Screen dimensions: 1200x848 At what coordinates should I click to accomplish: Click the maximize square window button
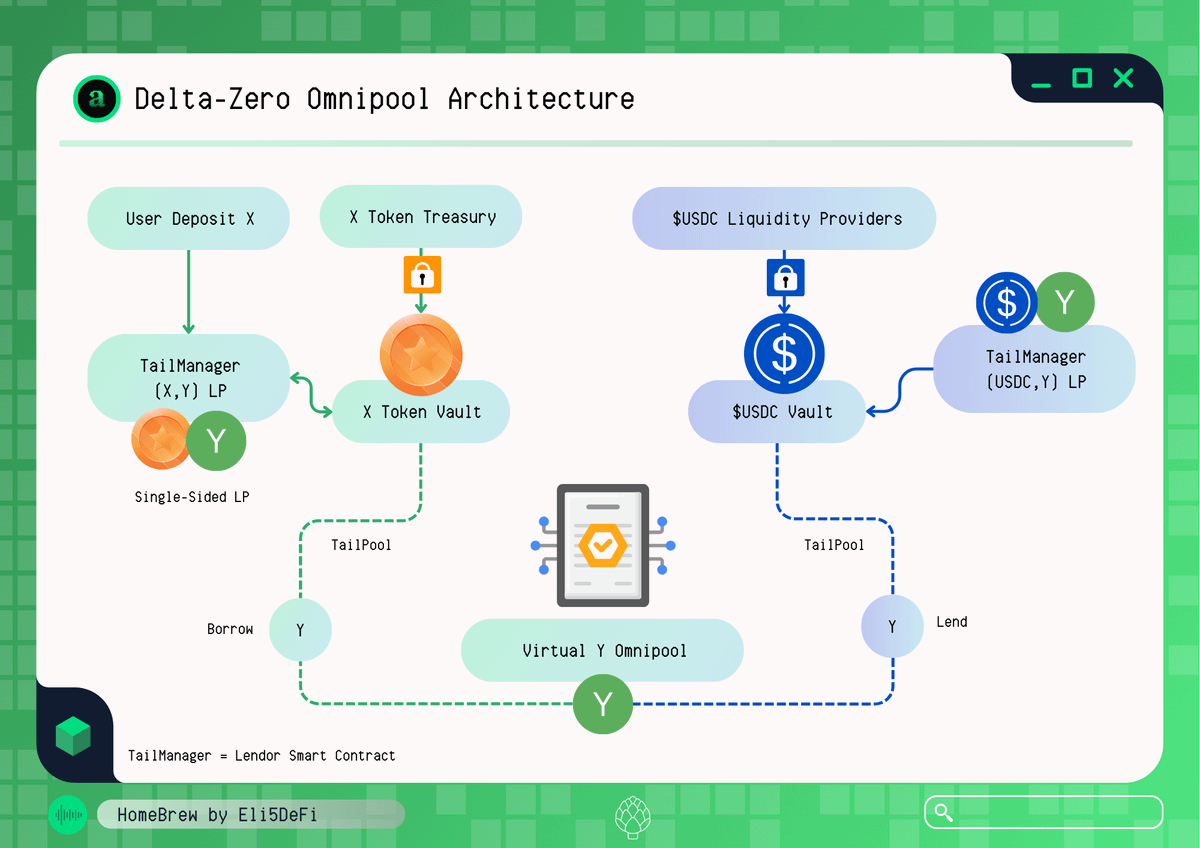(1082, 78)
